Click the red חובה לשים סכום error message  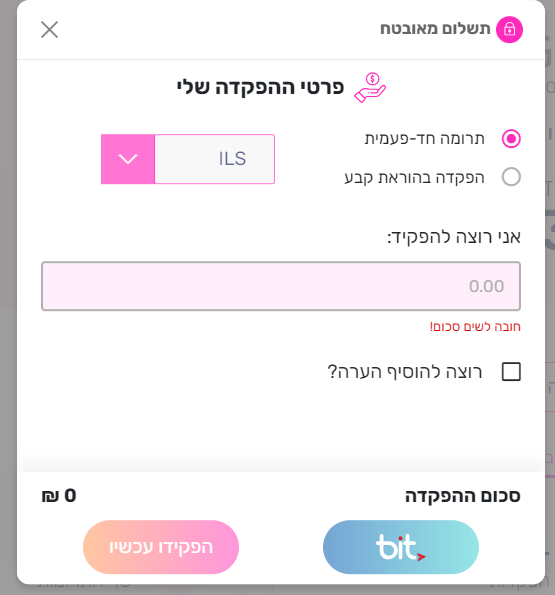tap(475, 327)
